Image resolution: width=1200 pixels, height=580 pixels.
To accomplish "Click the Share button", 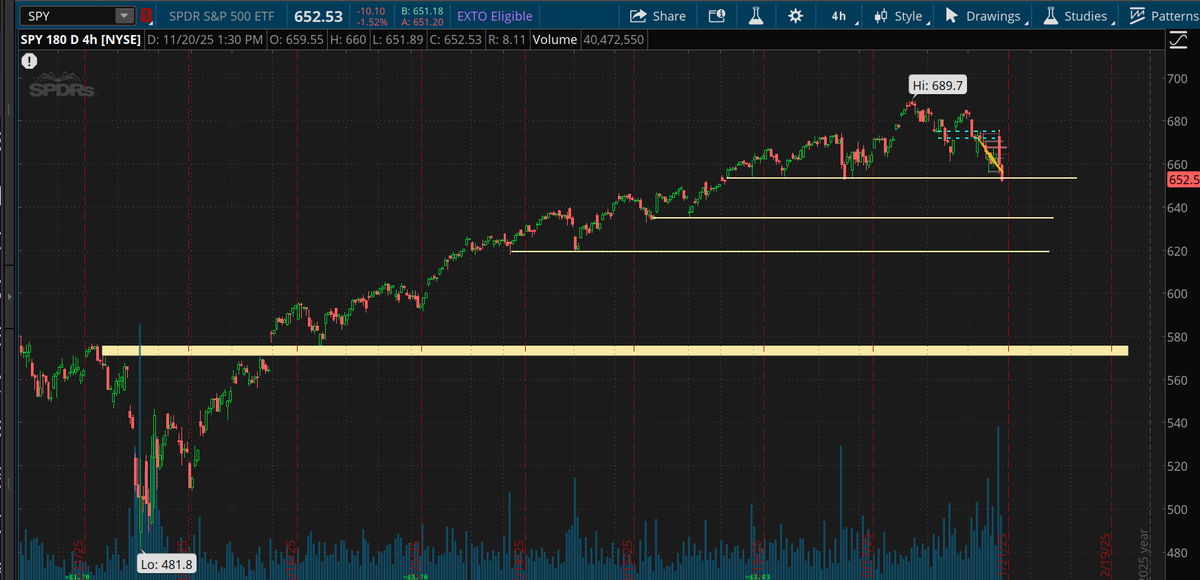I will click(657, 16).
